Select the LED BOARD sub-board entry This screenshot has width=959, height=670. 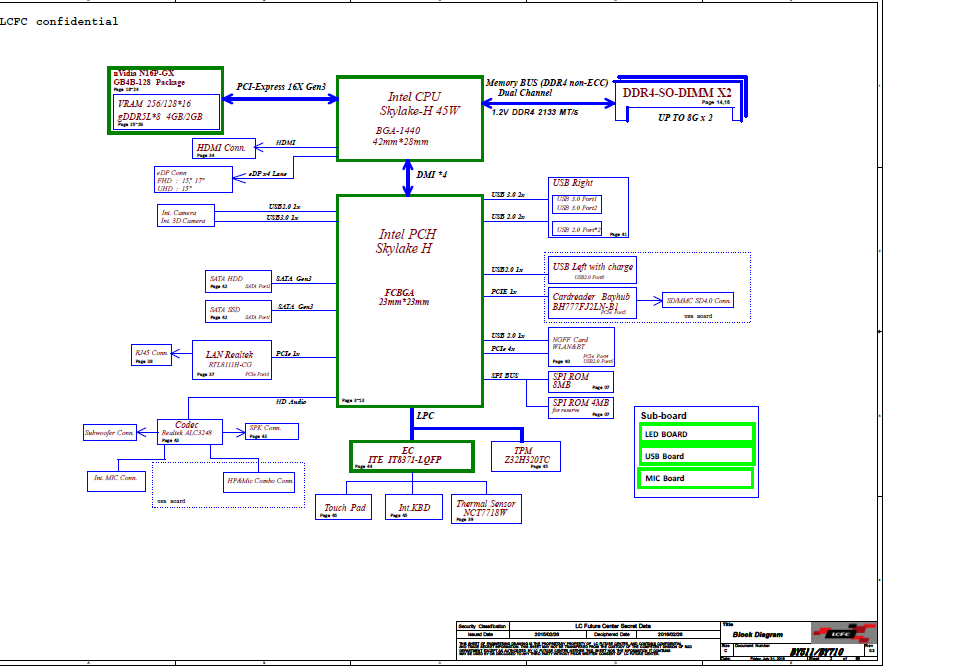[x=696, y=434]
